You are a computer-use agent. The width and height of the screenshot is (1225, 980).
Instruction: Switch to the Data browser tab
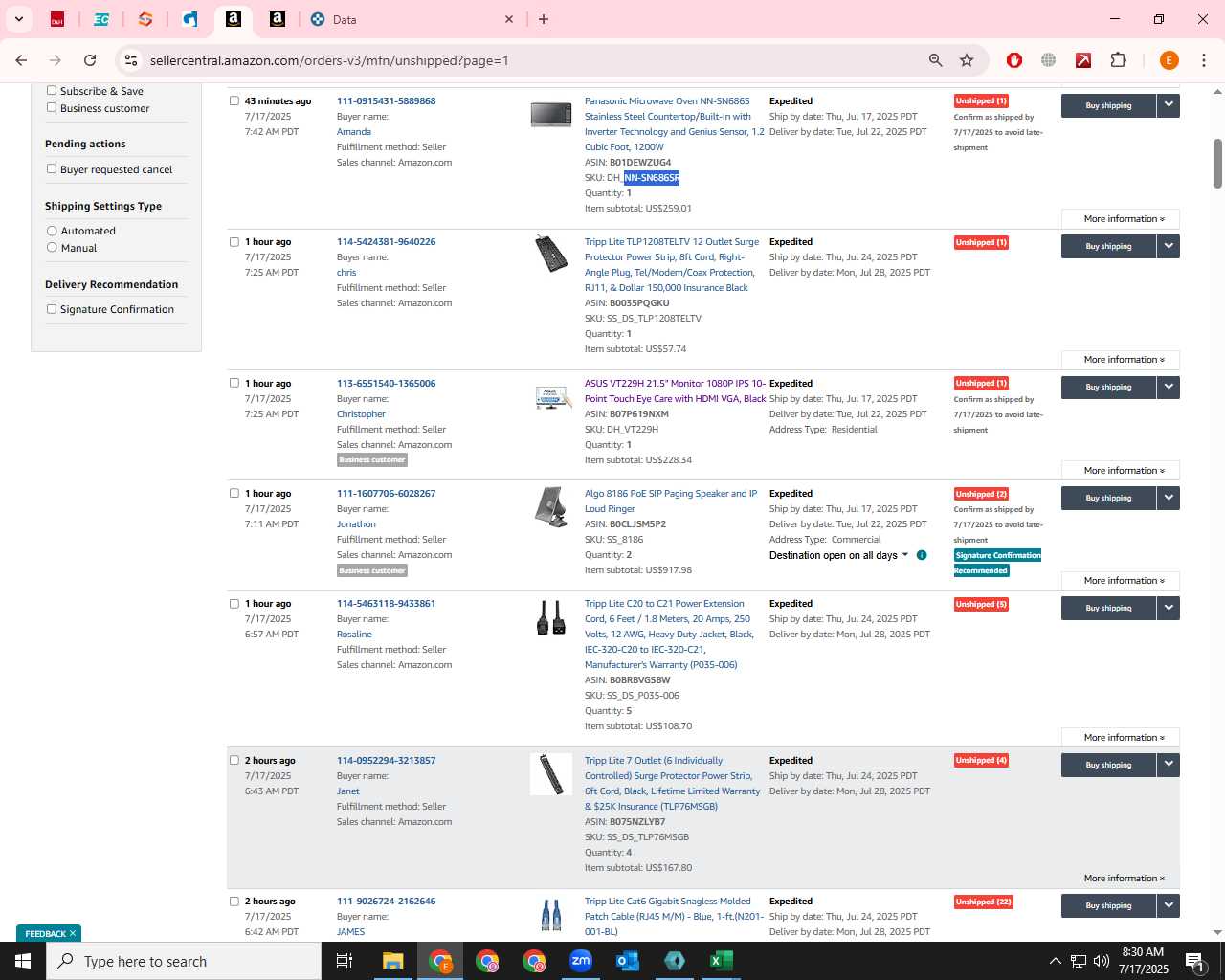[x=412, y=19]
